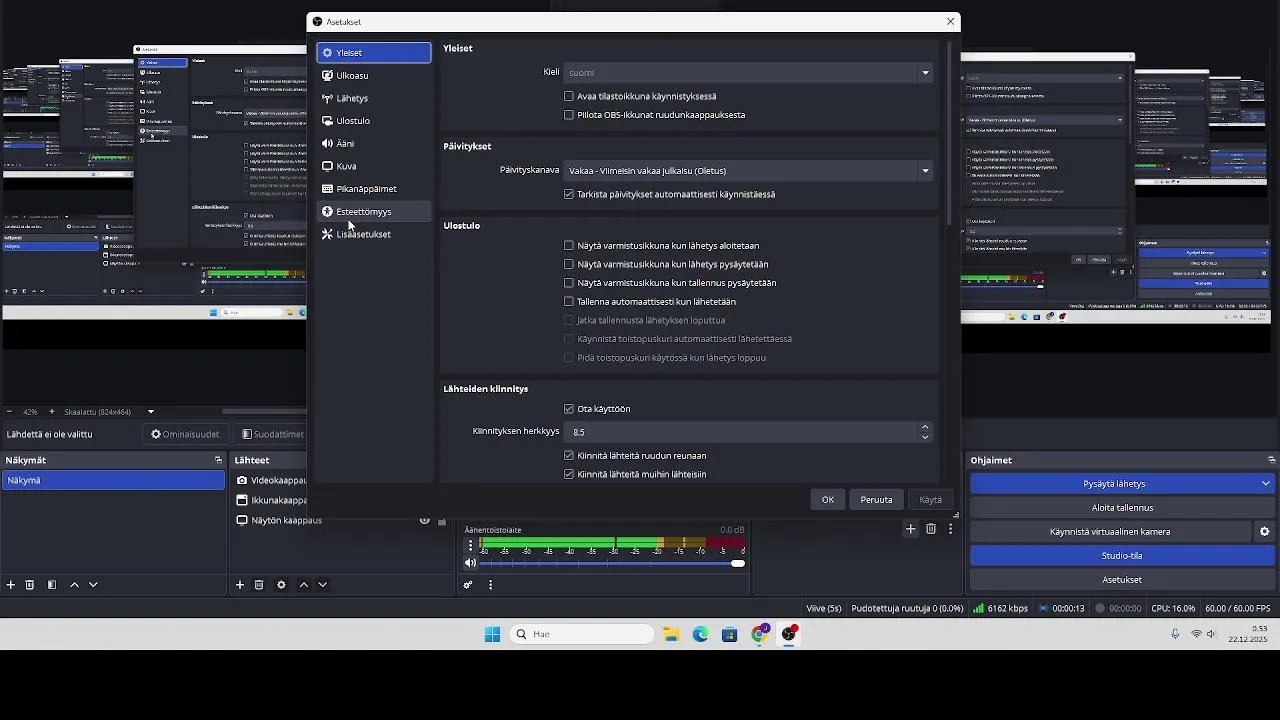
Task: Open the Lisäasetukset settings category
Action: (x=374, y=234)
